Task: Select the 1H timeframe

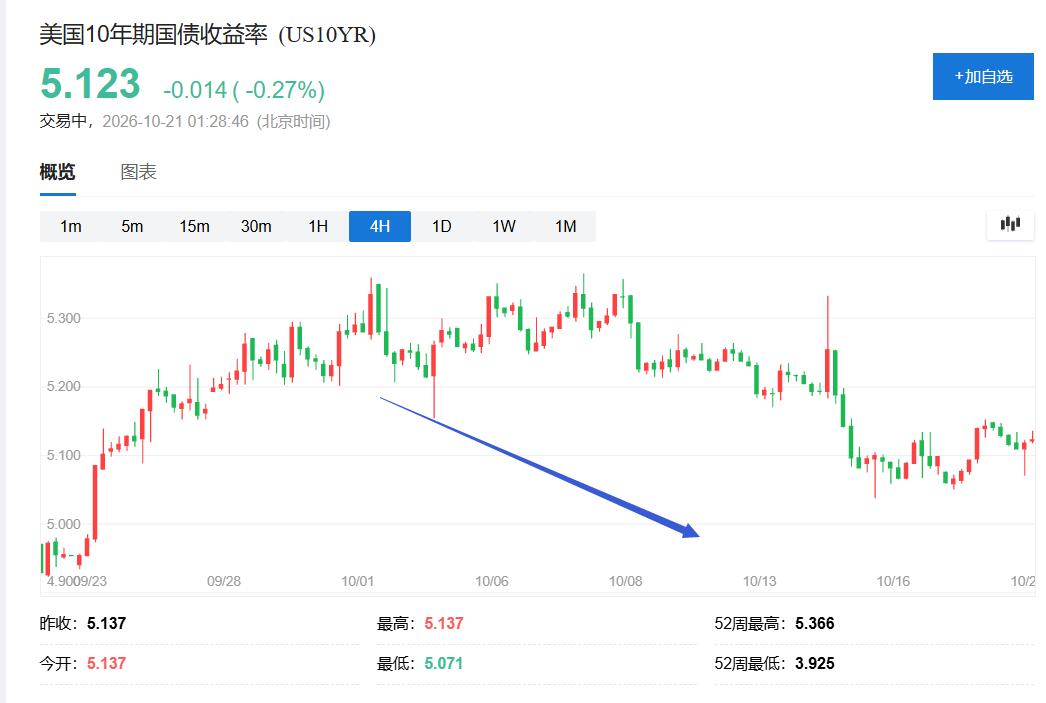Action: (318, 227)
